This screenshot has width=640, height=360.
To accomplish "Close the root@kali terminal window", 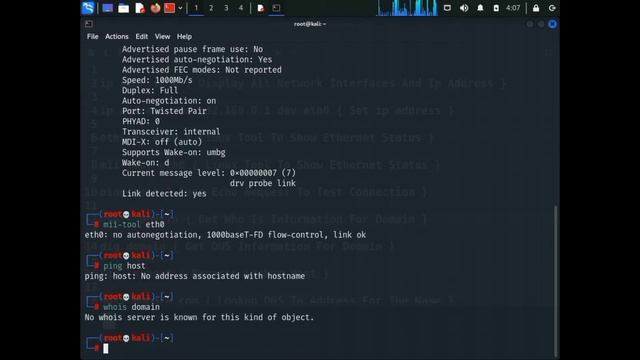I will pyautogui.click(x=552, y=24).
